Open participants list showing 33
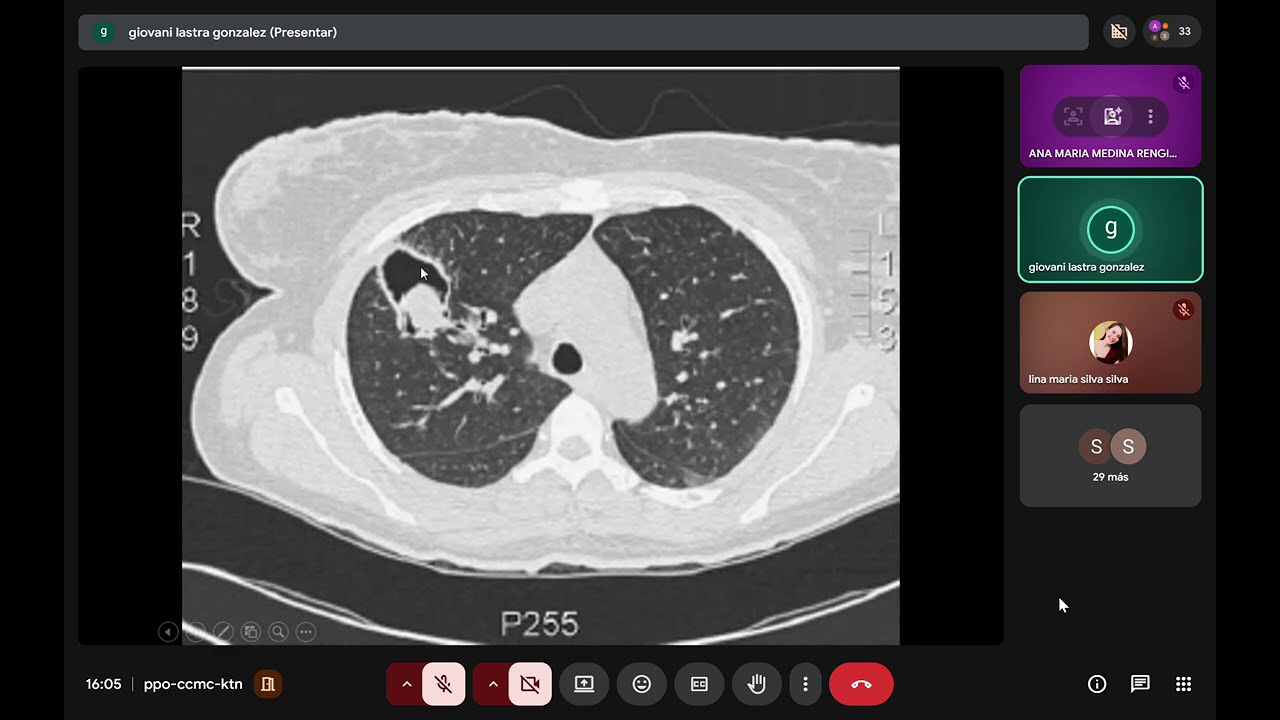 [1172, 32]
